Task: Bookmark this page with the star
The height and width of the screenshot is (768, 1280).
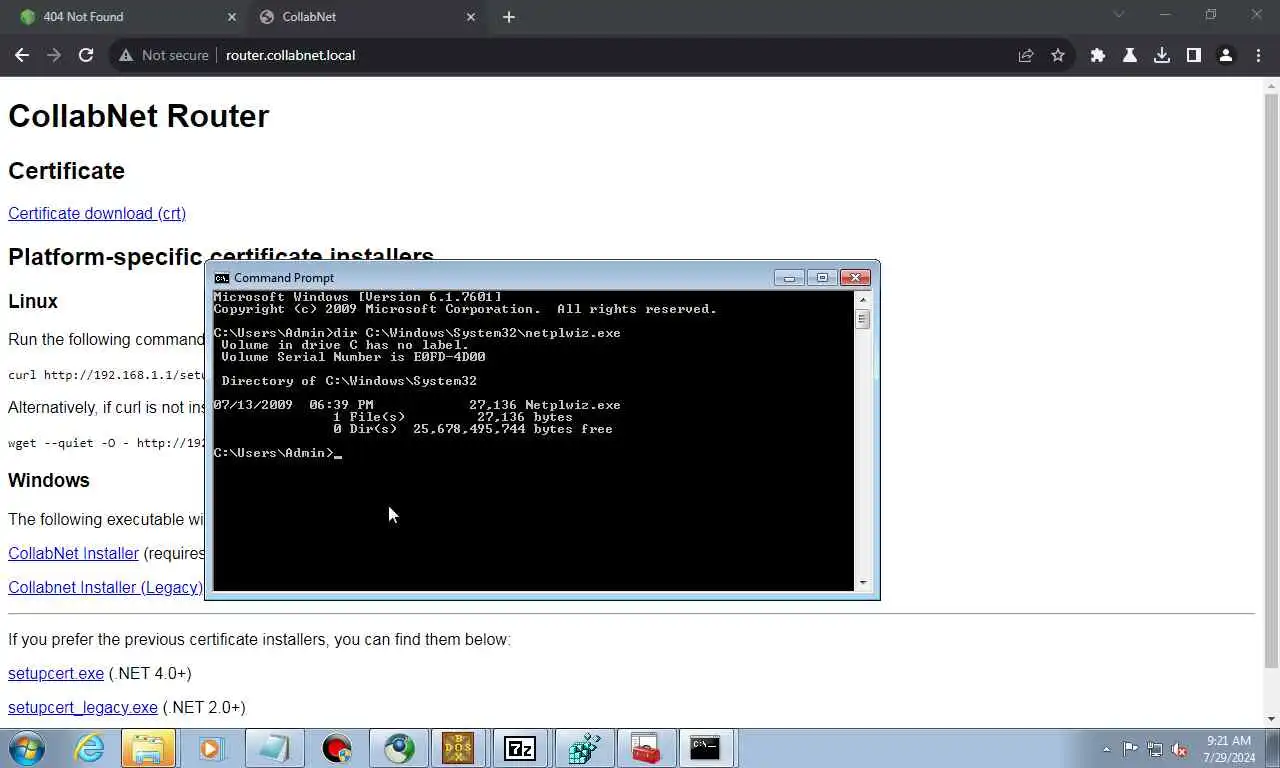Action: point(1058,55)
